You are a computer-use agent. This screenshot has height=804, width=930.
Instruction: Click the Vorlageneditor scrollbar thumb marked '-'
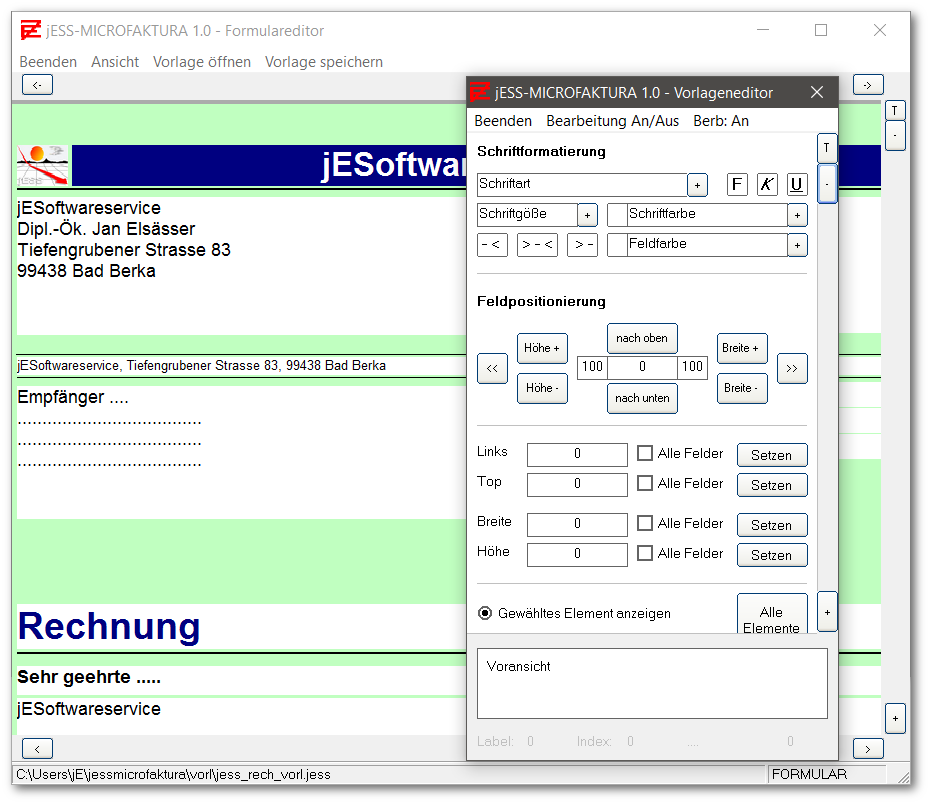point(827,184)
